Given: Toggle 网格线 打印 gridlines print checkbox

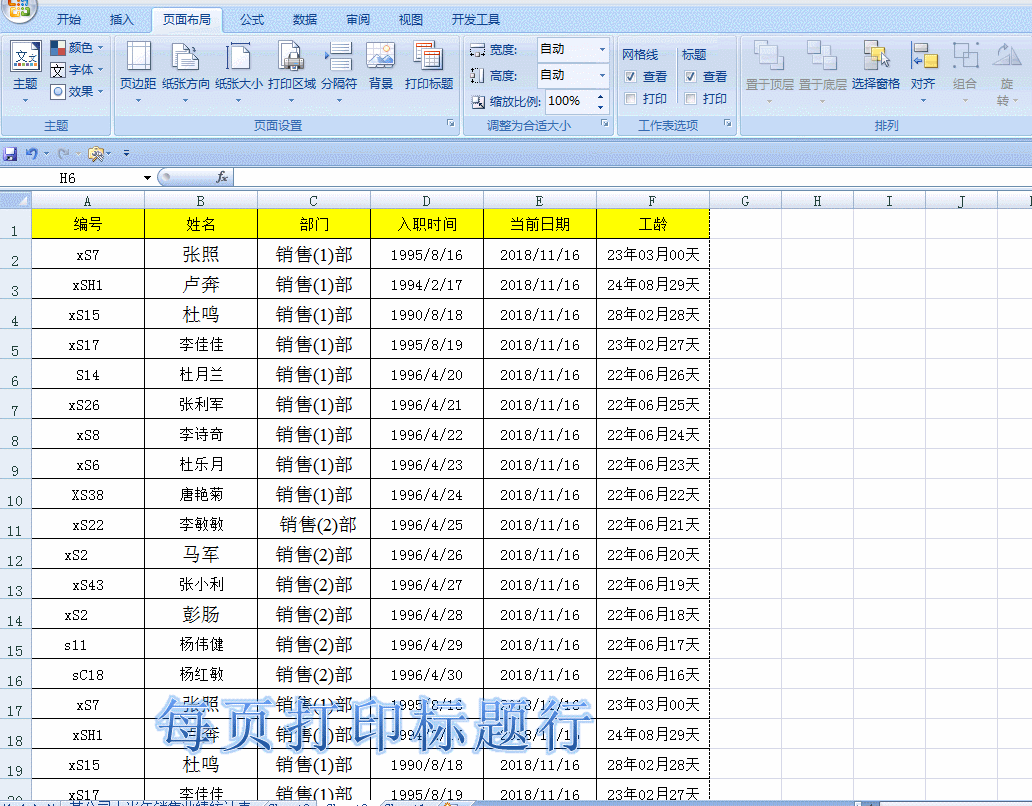Looking at the screenshot, I should [x=631, y=99].
